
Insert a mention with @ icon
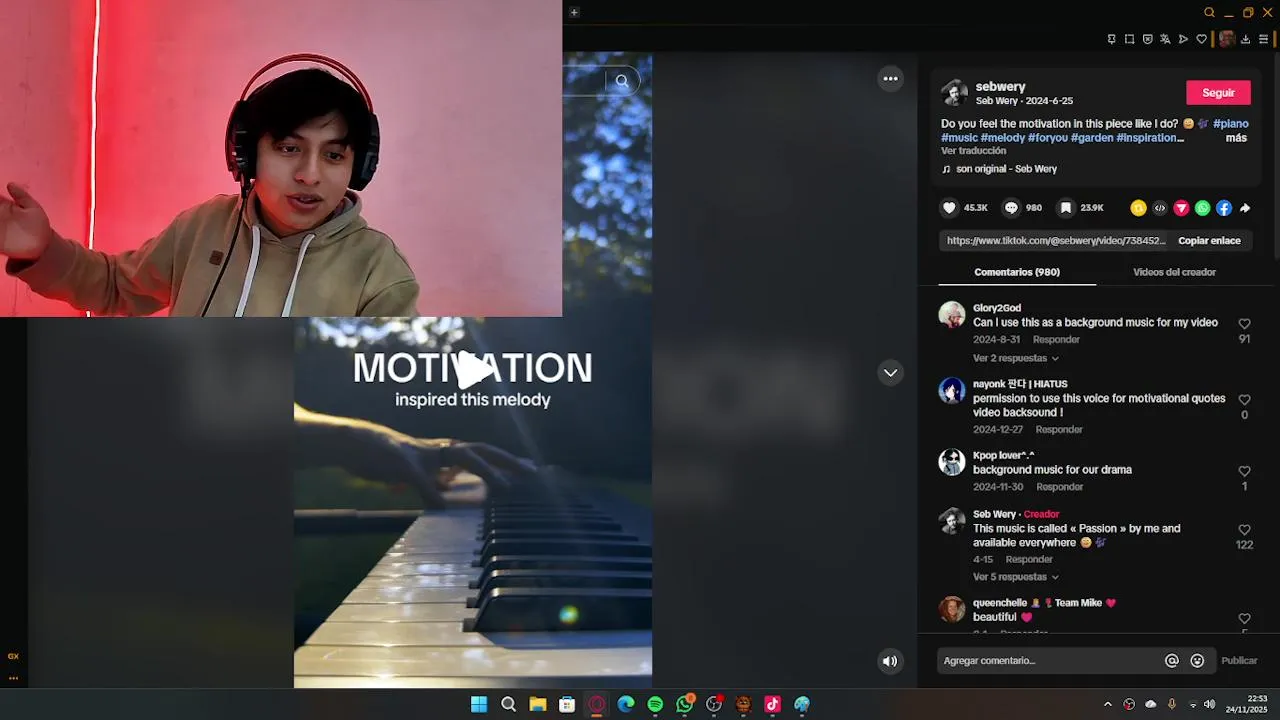pos(1172,661)
